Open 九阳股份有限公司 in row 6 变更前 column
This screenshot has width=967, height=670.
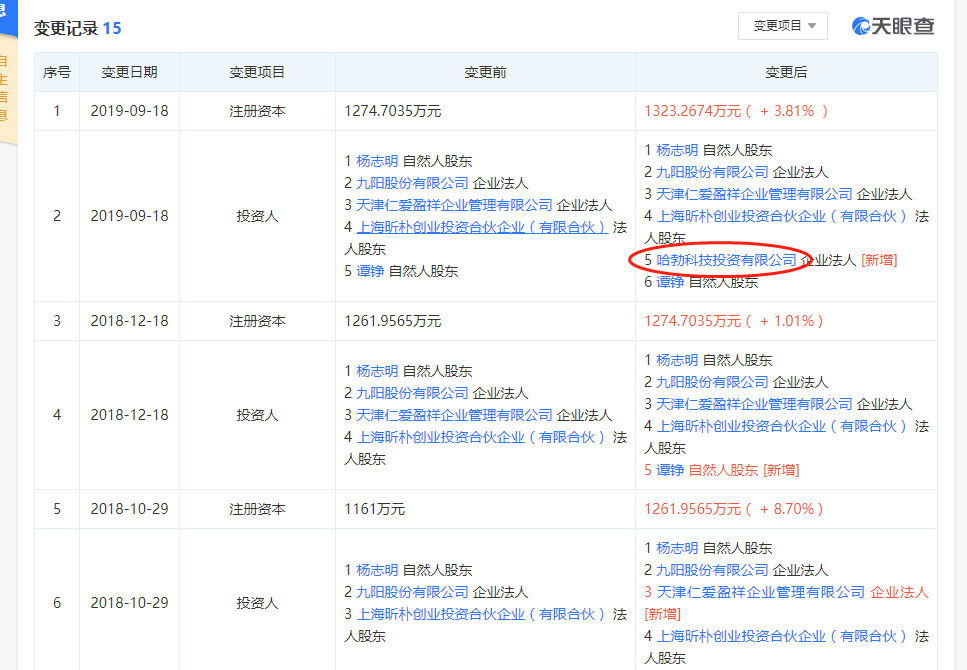[x=412, y=592]
